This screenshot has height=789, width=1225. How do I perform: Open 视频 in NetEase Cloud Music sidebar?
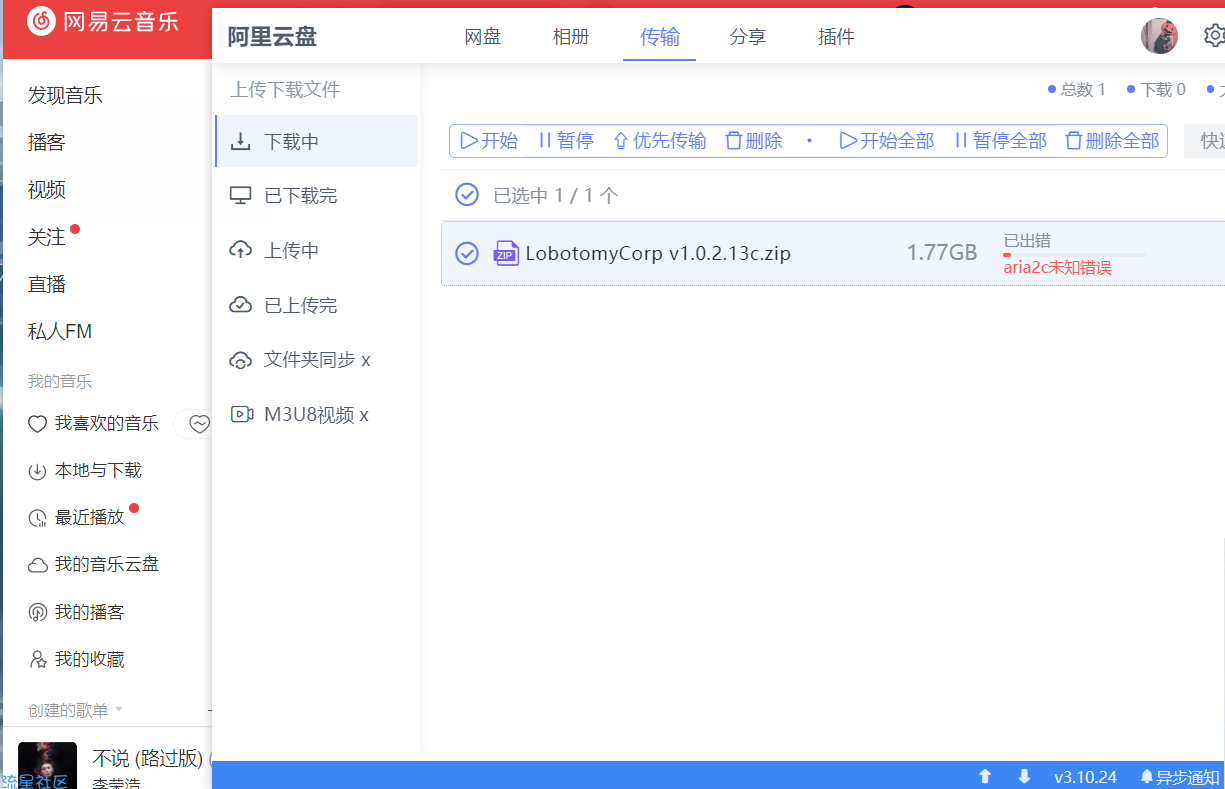pyautogui.click(x=46, y=189)
